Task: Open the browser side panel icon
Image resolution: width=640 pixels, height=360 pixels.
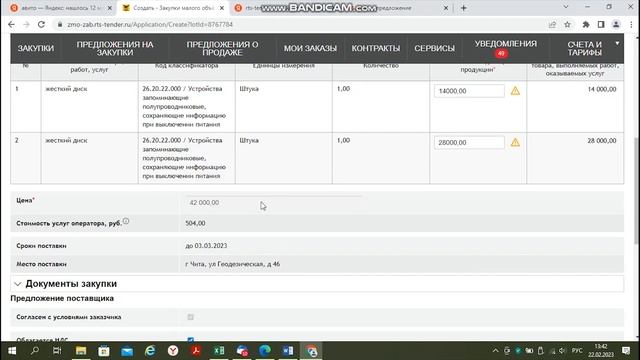Action: coord(601,24)
